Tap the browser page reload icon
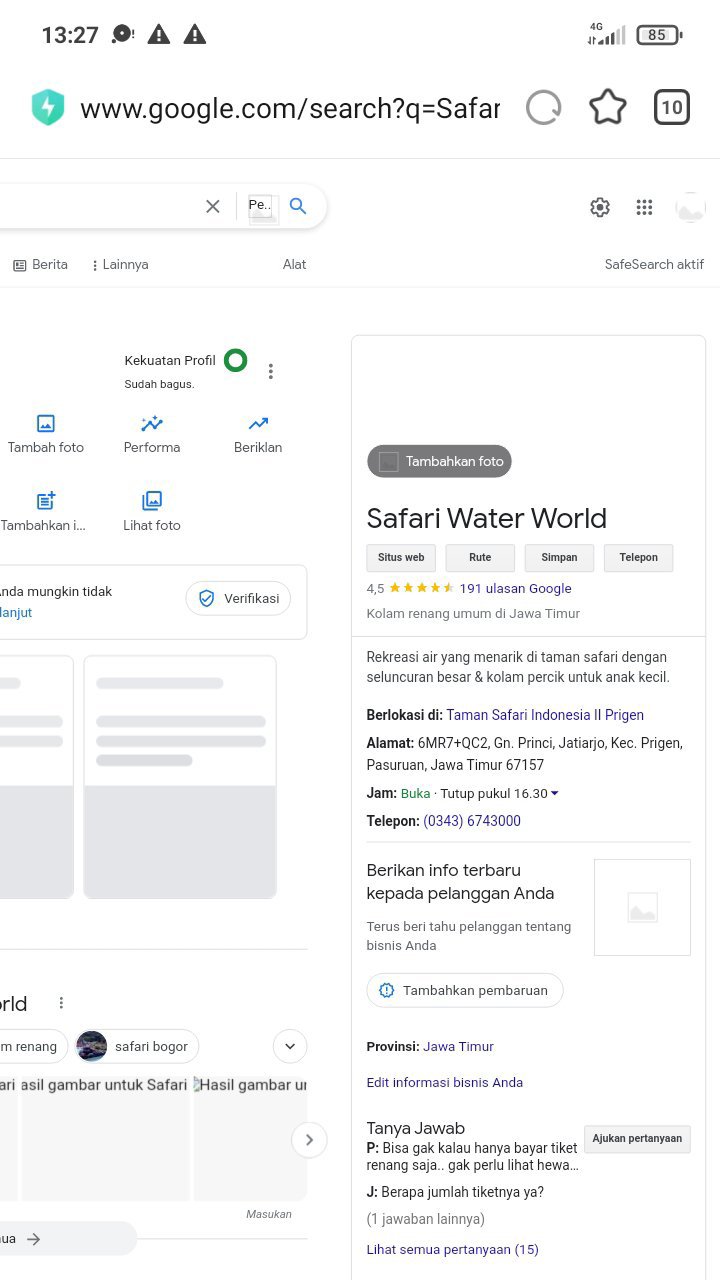The height and width of the screenshot is (1280, 720). 544,108
